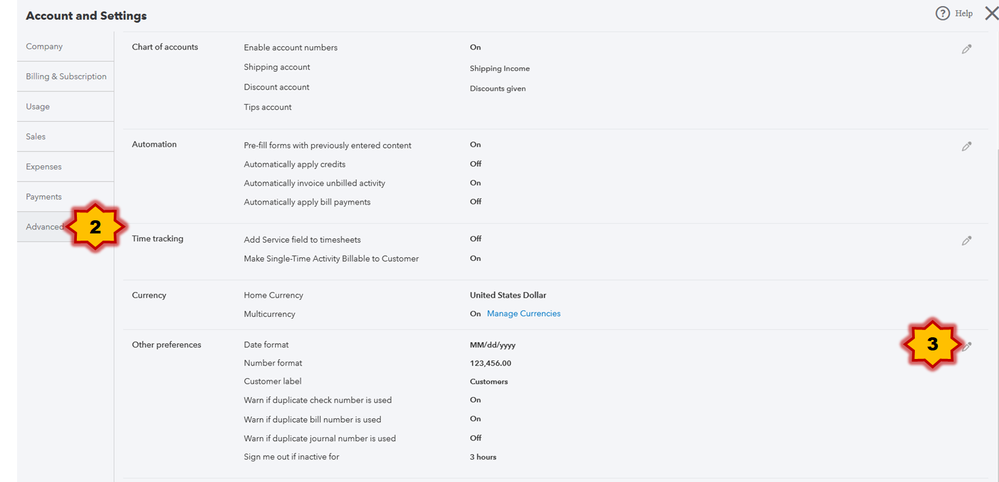Edit the Chart of accounts section
This screenshot has height=482, width=999.
[967, 49]
